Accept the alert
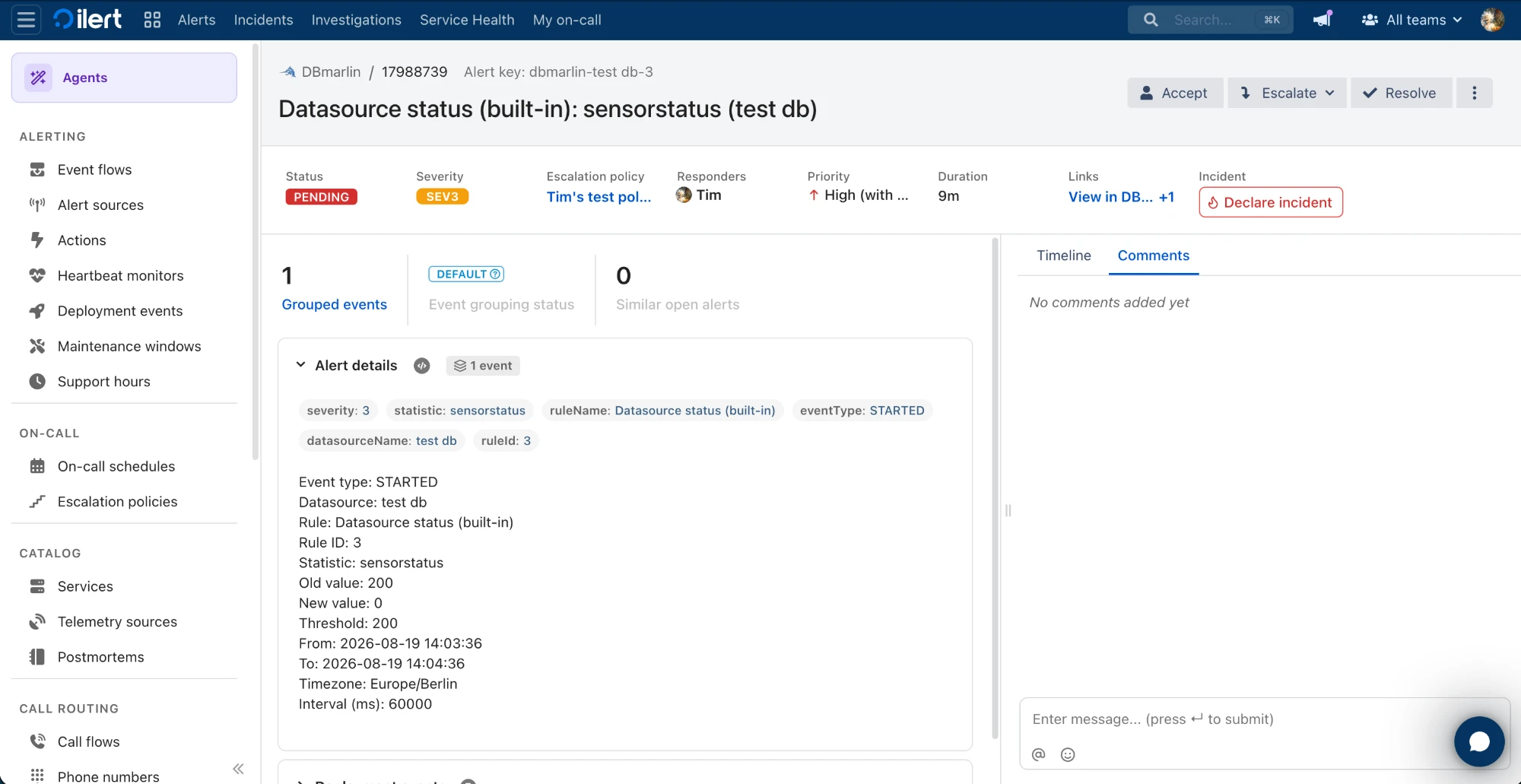 tap(1175, 93)
